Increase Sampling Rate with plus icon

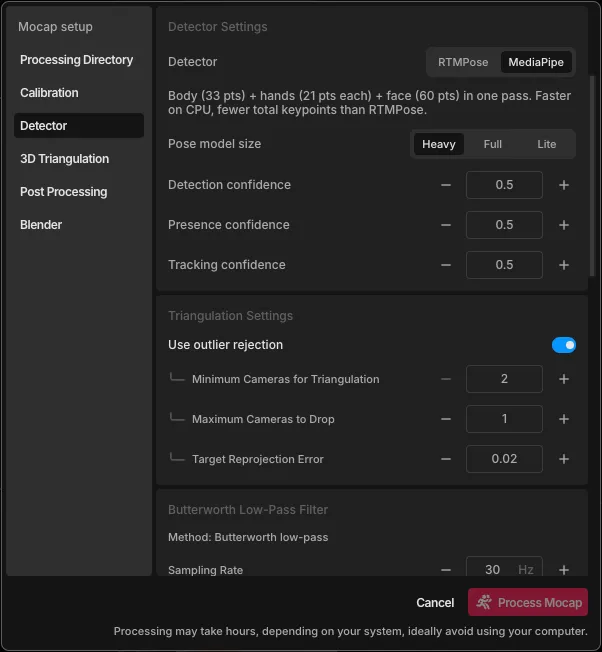(564, 570)
